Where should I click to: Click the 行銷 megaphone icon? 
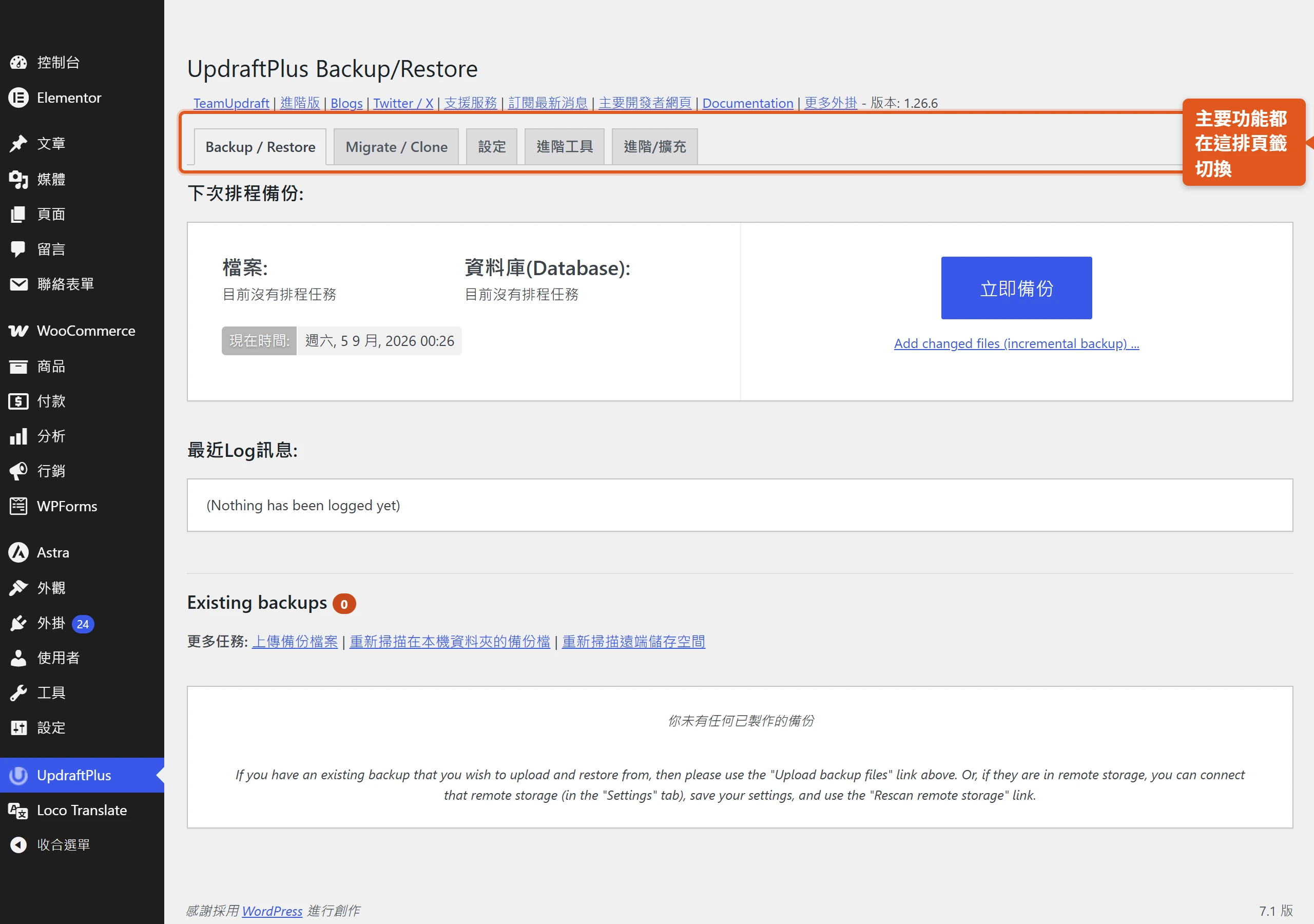[18, 471]
